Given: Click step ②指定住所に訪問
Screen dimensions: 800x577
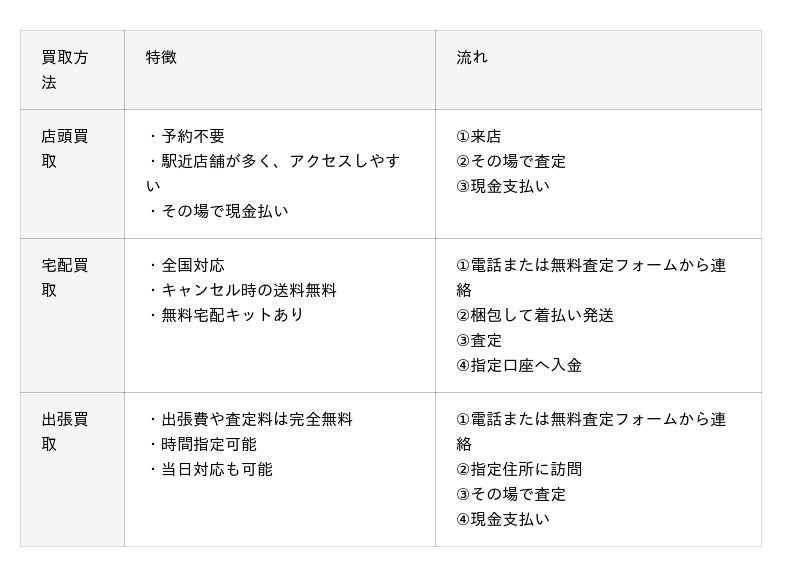Looking at the screenshot, I should (x=519, y=469).
